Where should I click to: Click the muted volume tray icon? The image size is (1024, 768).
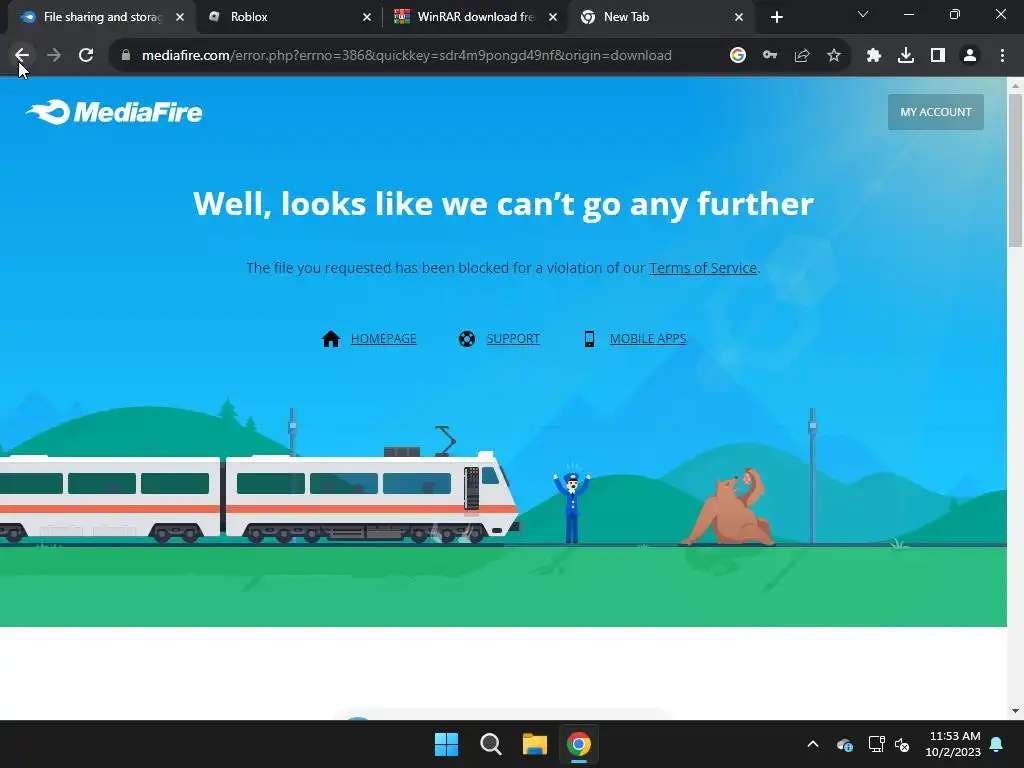[x=902, y=744]
